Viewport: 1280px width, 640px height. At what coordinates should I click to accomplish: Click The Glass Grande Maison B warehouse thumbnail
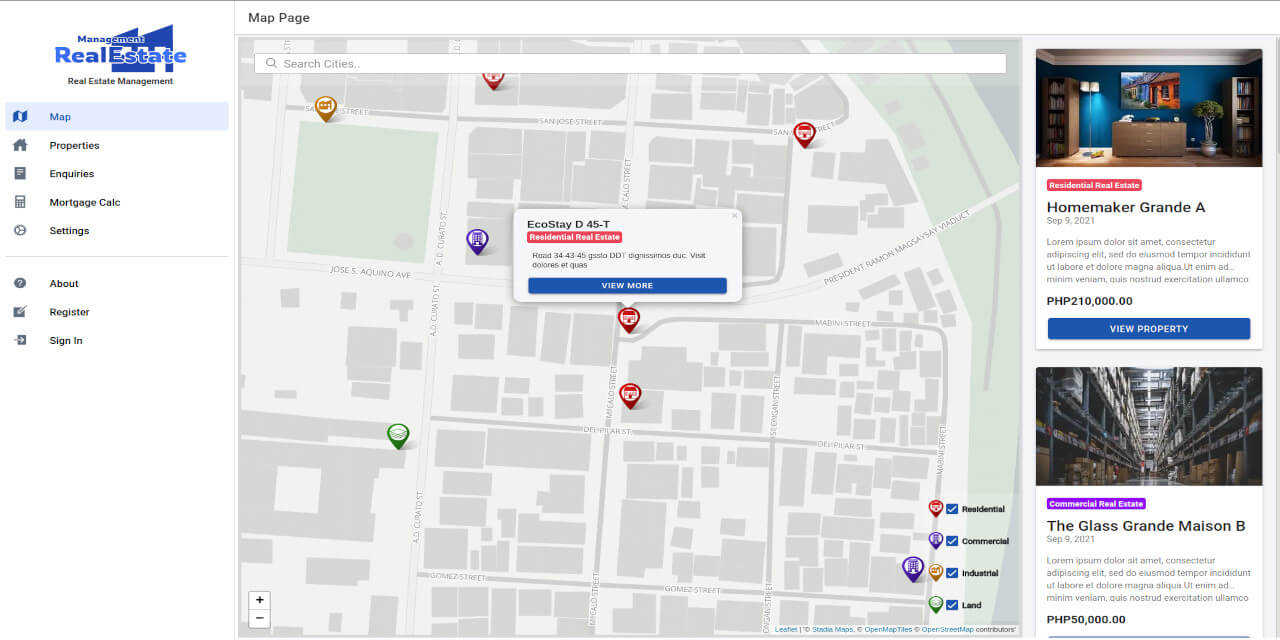pos(1148,426)
